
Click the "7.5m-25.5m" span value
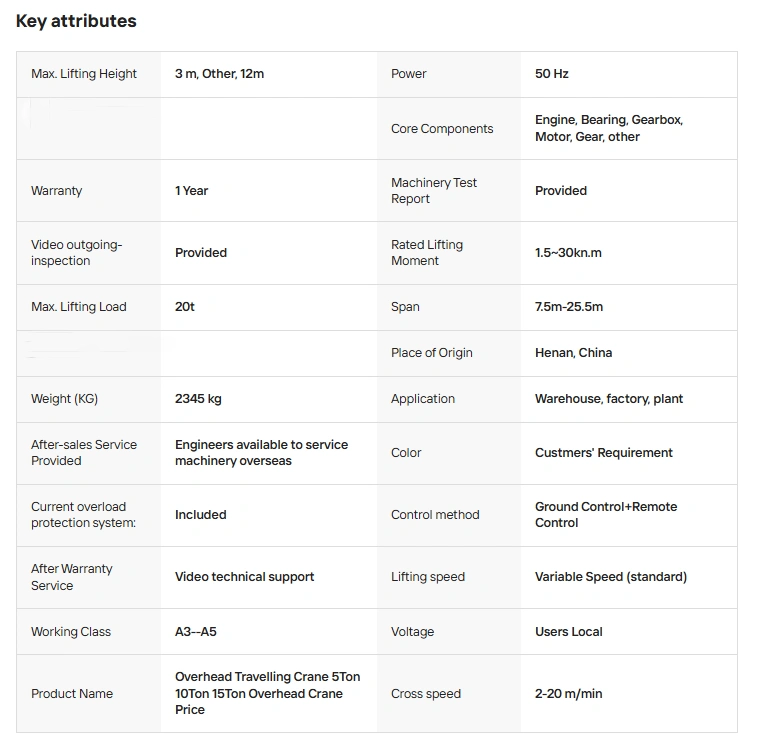(569, 307)
